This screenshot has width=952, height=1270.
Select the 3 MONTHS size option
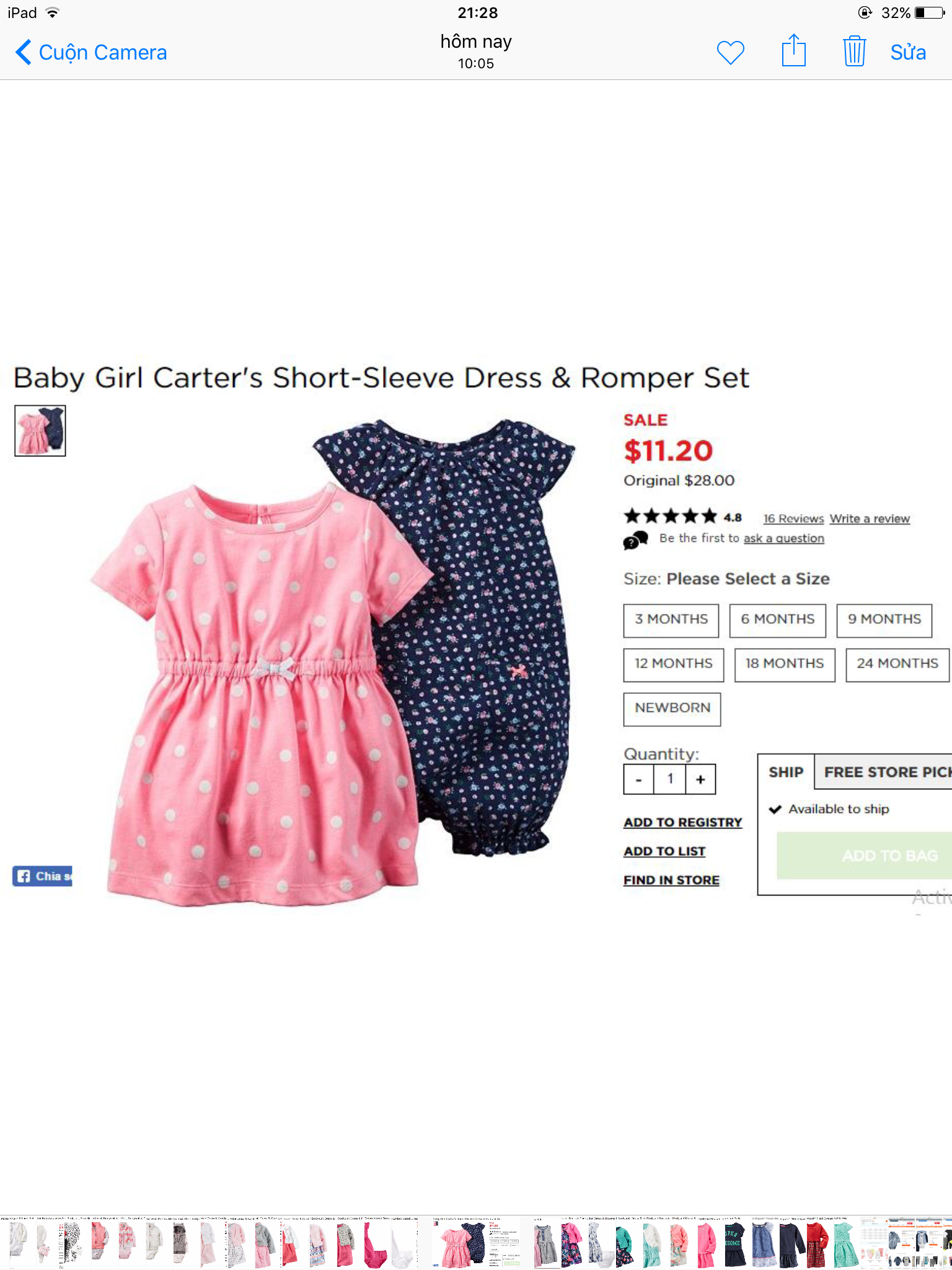click(671, 620)
